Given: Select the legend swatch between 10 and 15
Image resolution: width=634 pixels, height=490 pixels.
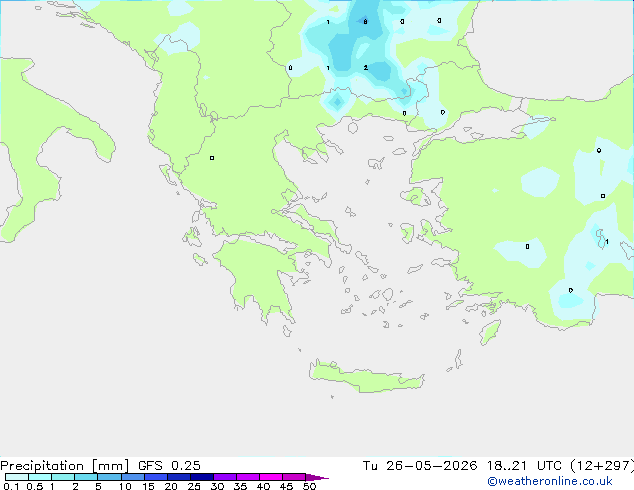Looking at the screenshot, I should click(133, 477).
